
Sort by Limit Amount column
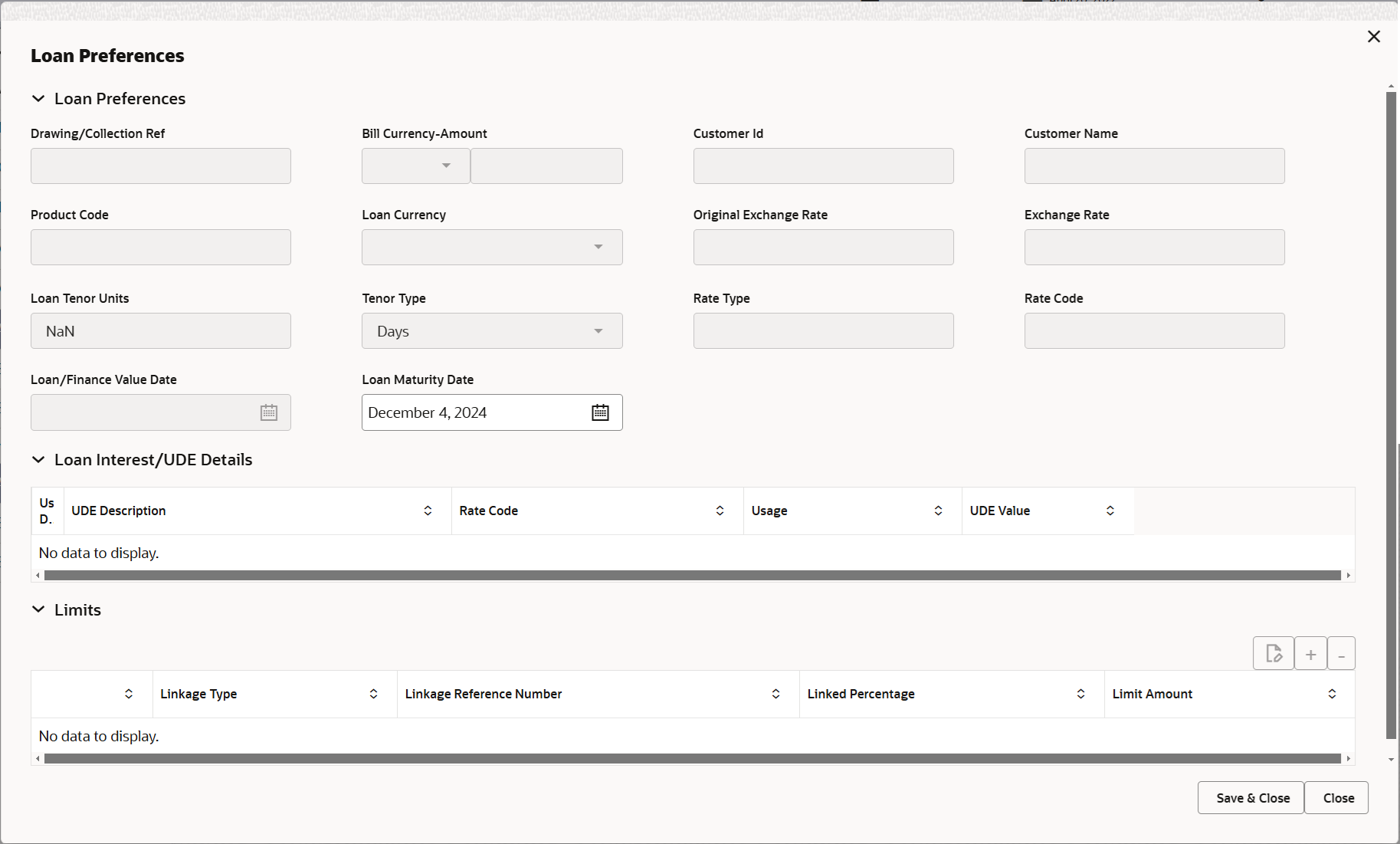(x=1332, y=694)
